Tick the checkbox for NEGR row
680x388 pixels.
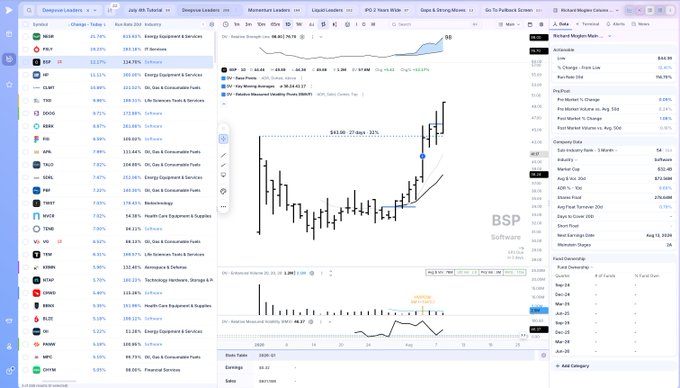pyautogui.click(x=26, y=37)
